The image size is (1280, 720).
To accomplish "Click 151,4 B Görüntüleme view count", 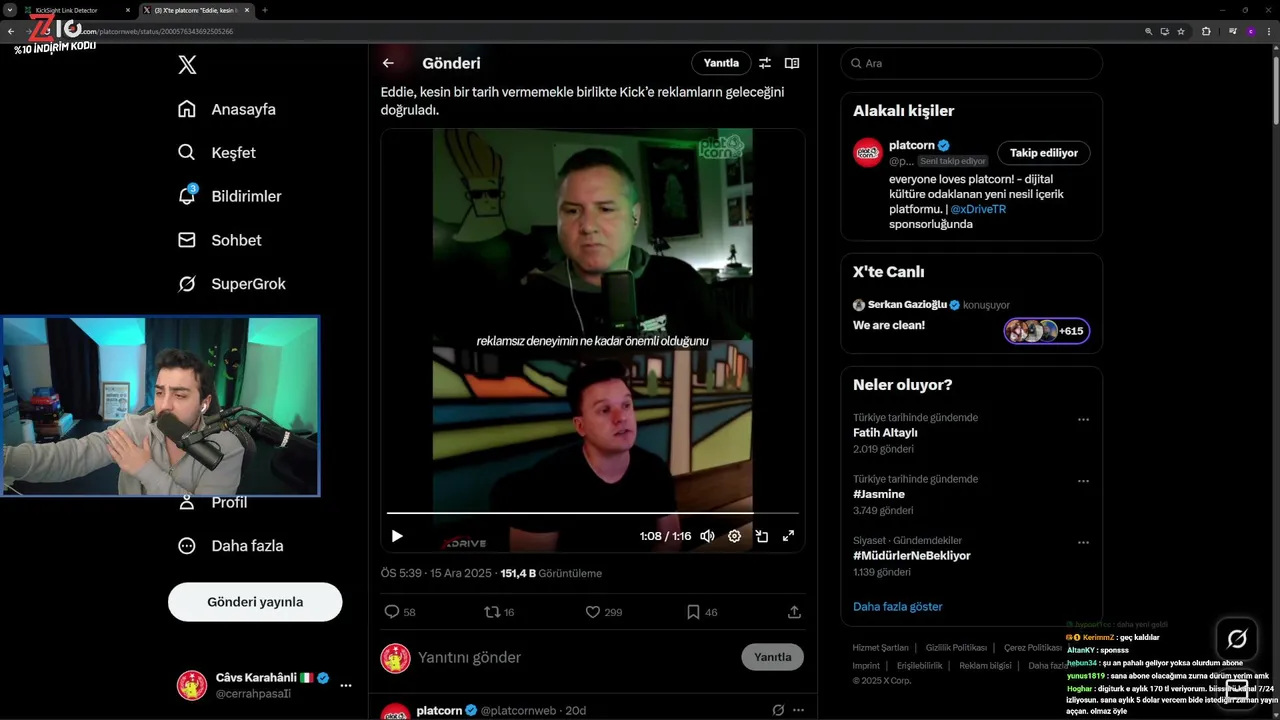I will pos(551,573).
